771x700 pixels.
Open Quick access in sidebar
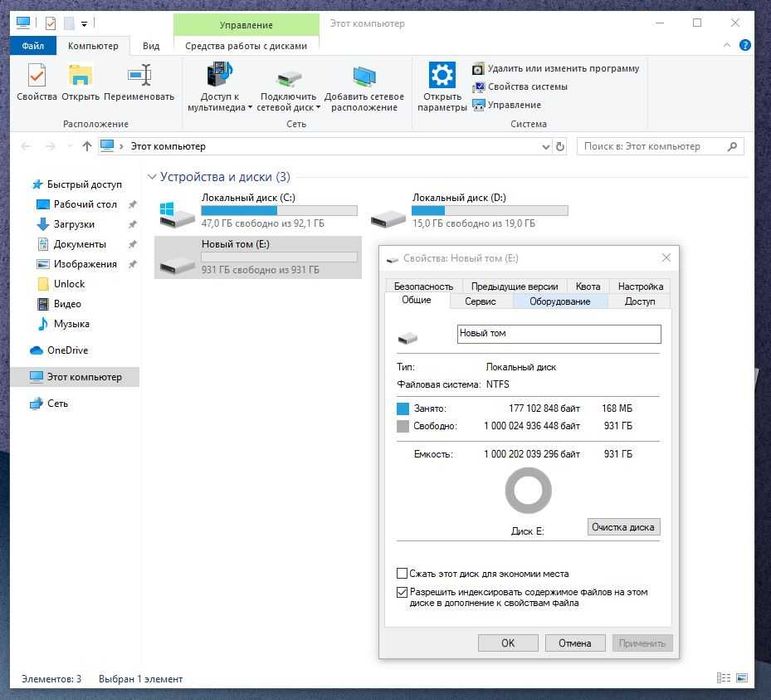(x=77, y=184)
